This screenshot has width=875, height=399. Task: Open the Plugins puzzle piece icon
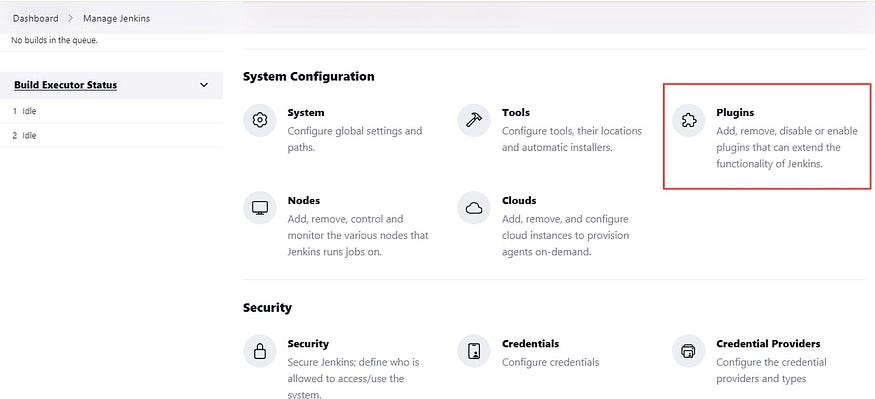(x=689, y=120)
